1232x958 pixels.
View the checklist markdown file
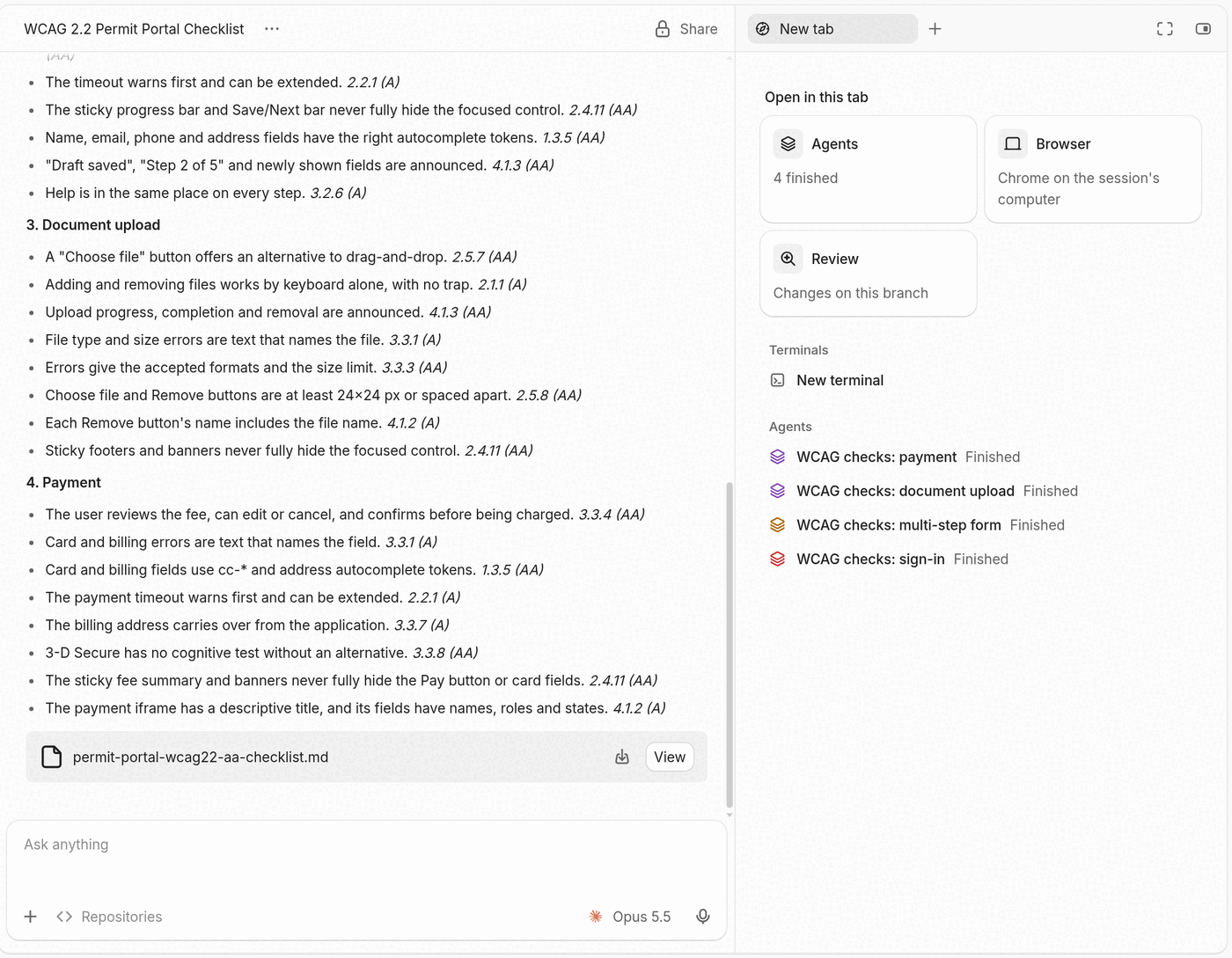point(670,757)
